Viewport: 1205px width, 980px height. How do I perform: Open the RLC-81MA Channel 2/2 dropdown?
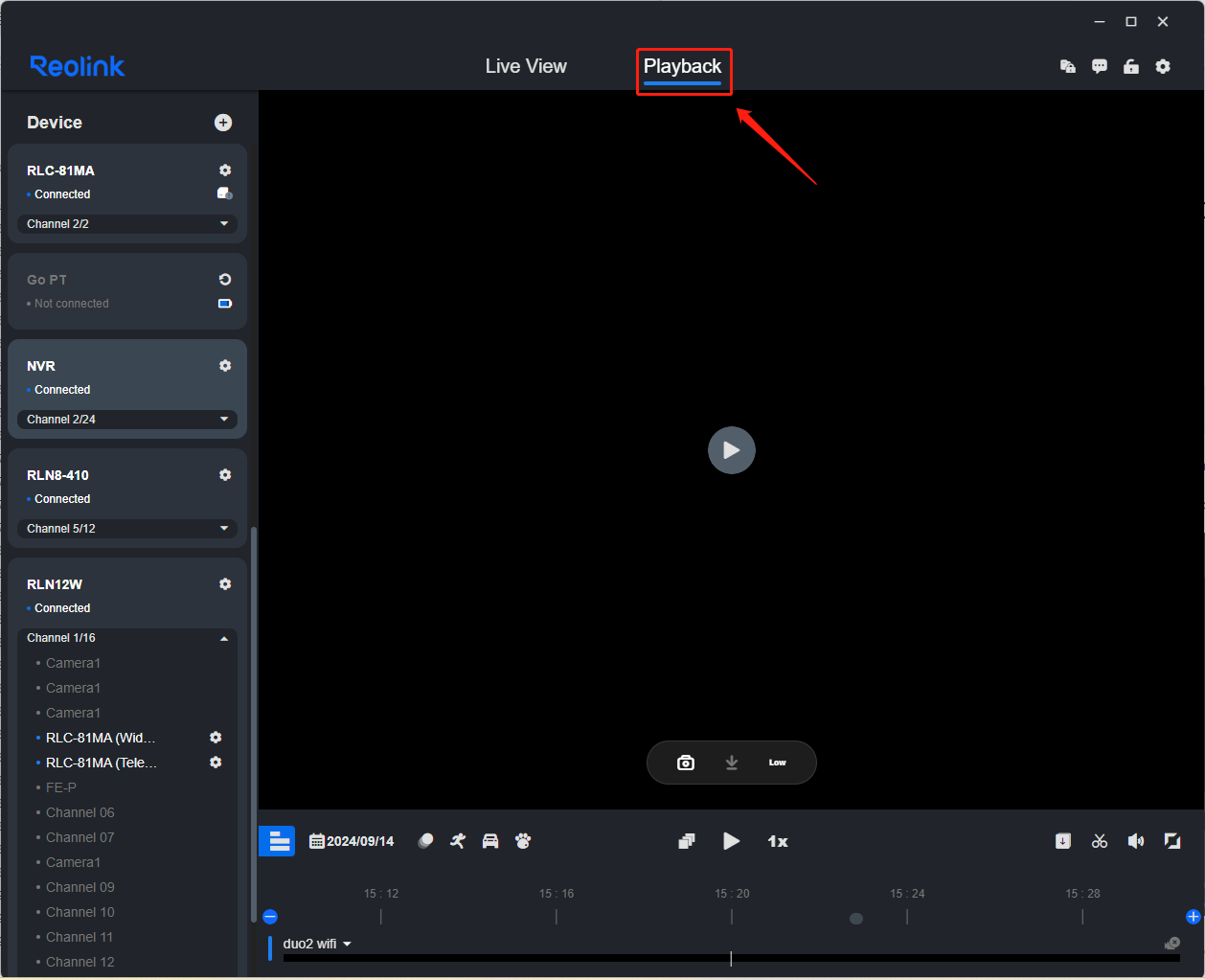(x=126, y=223)
